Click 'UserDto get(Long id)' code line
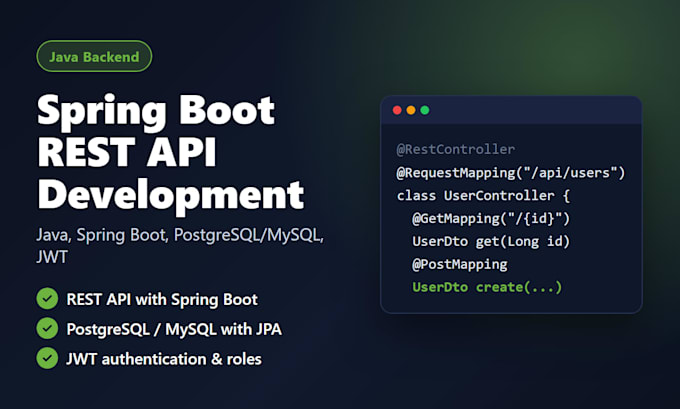 [491, 241]
